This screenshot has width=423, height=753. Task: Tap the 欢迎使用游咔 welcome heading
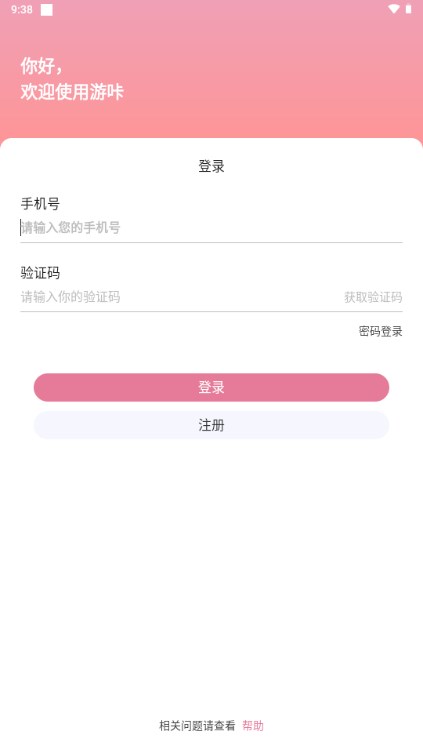click(x=72, y=91)
